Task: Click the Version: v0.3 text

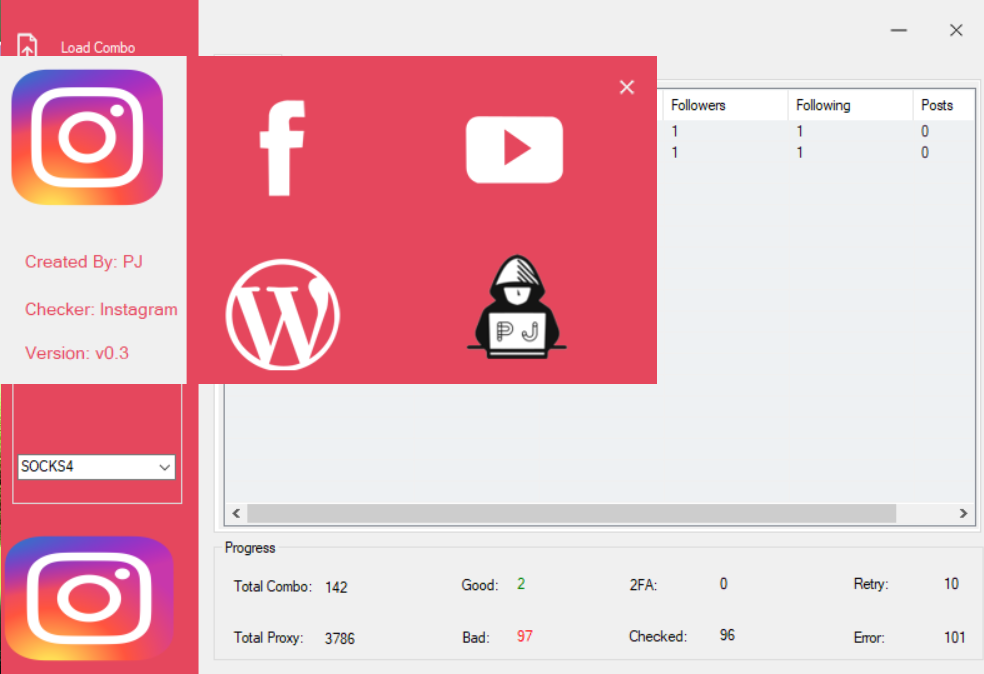Action: click(77, 353)
